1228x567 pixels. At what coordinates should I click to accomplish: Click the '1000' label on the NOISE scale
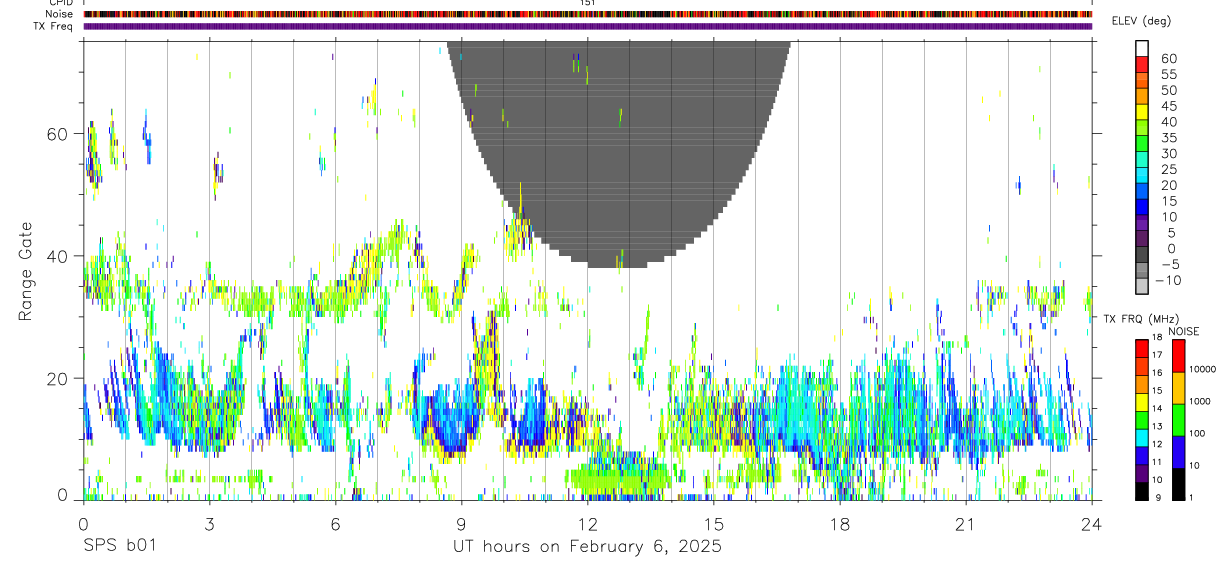point(1200,401)
